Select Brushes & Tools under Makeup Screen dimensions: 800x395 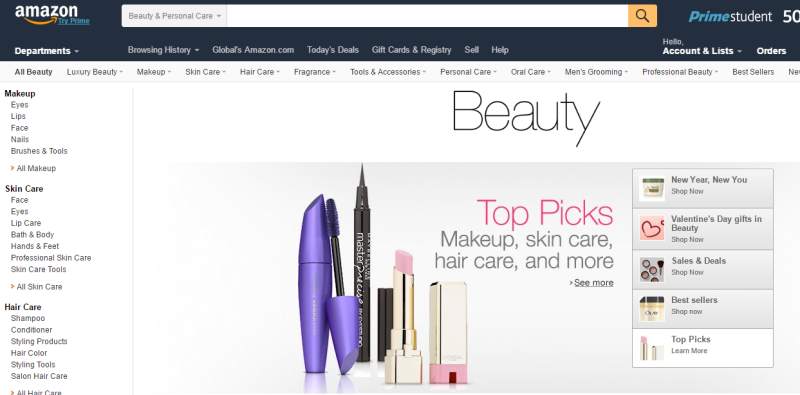point(39,151)
